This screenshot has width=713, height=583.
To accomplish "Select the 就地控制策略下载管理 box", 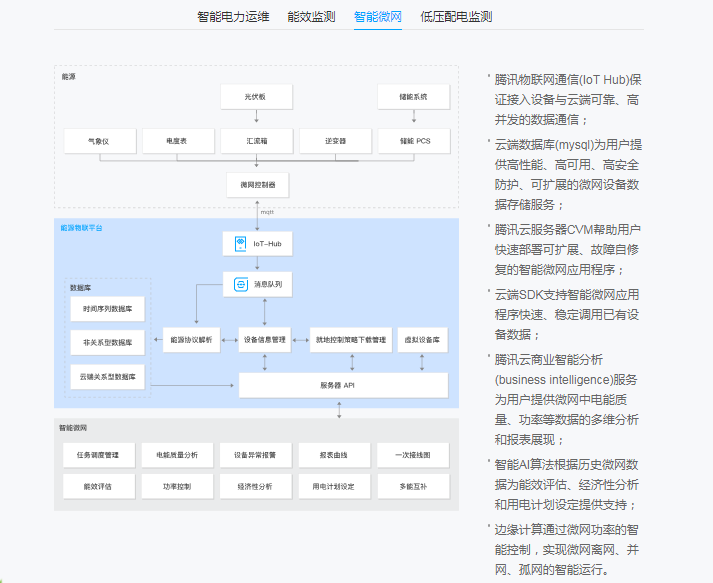I will (351, 340).
